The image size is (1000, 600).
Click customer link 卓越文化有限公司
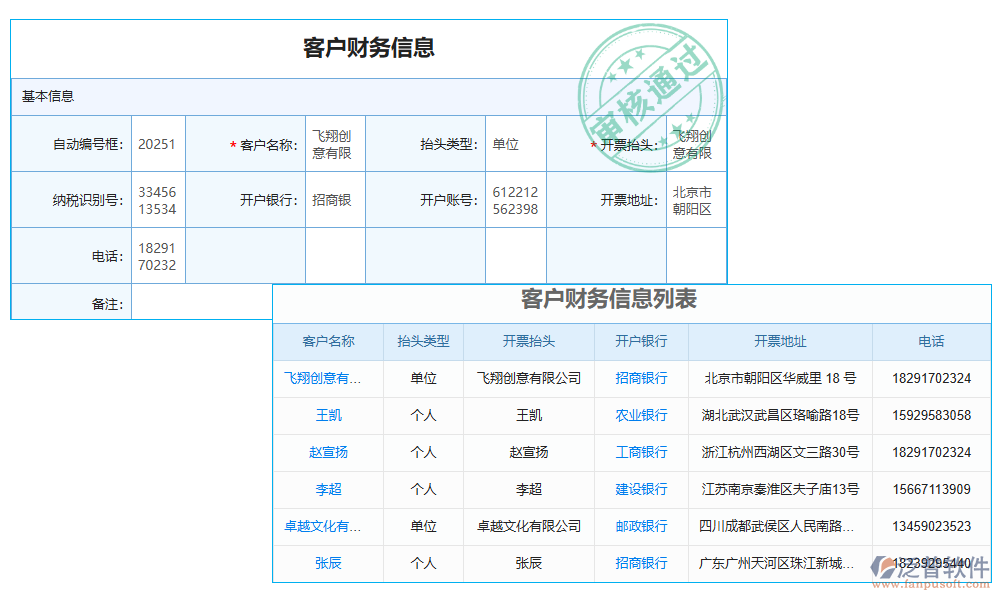329,526
